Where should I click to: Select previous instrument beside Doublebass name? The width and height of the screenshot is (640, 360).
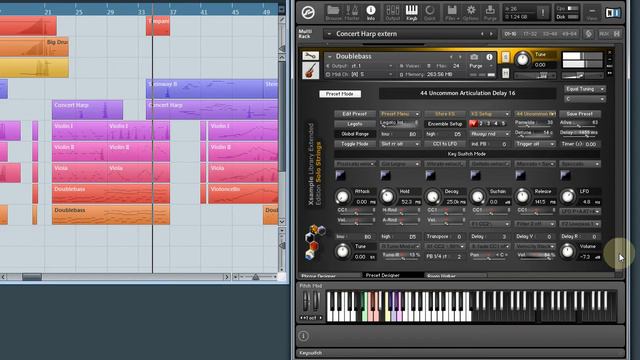tap(451, 57)
